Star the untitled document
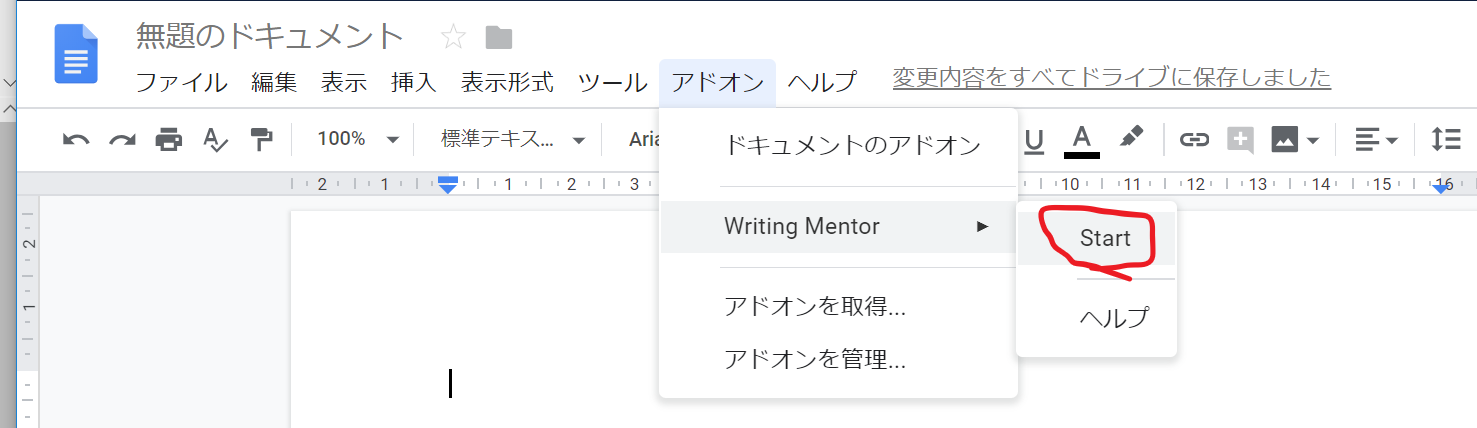 (453, 38)
